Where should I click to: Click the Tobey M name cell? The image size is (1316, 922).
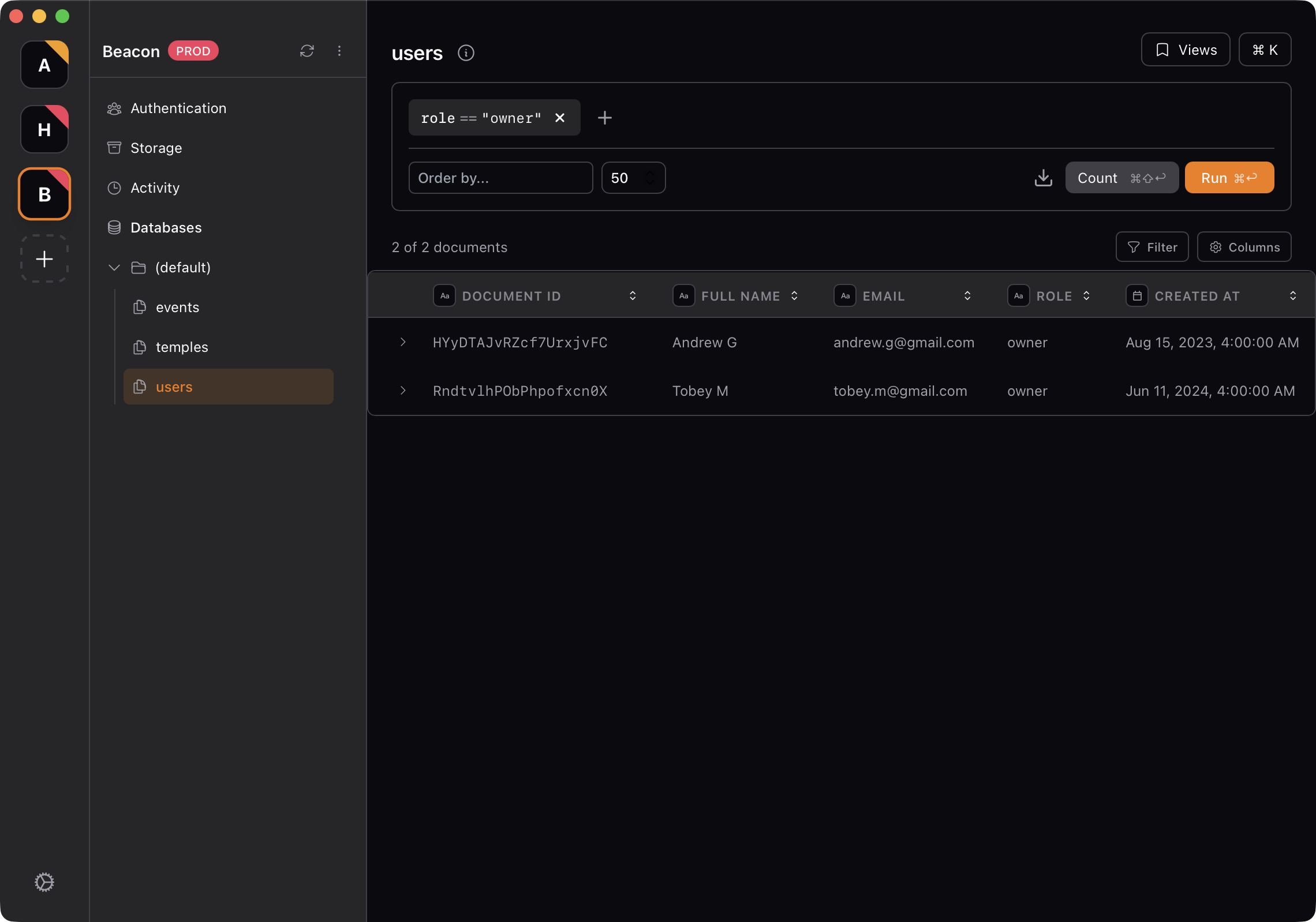click(700, 391)
